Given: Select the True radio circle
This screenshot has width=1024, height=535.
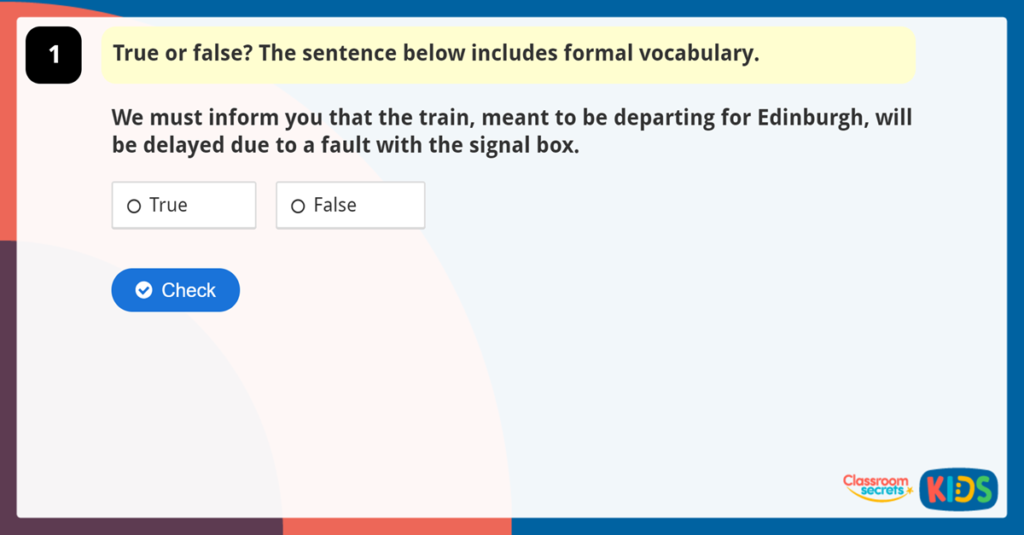Looking at the screenshot, I should click(134, 206).
